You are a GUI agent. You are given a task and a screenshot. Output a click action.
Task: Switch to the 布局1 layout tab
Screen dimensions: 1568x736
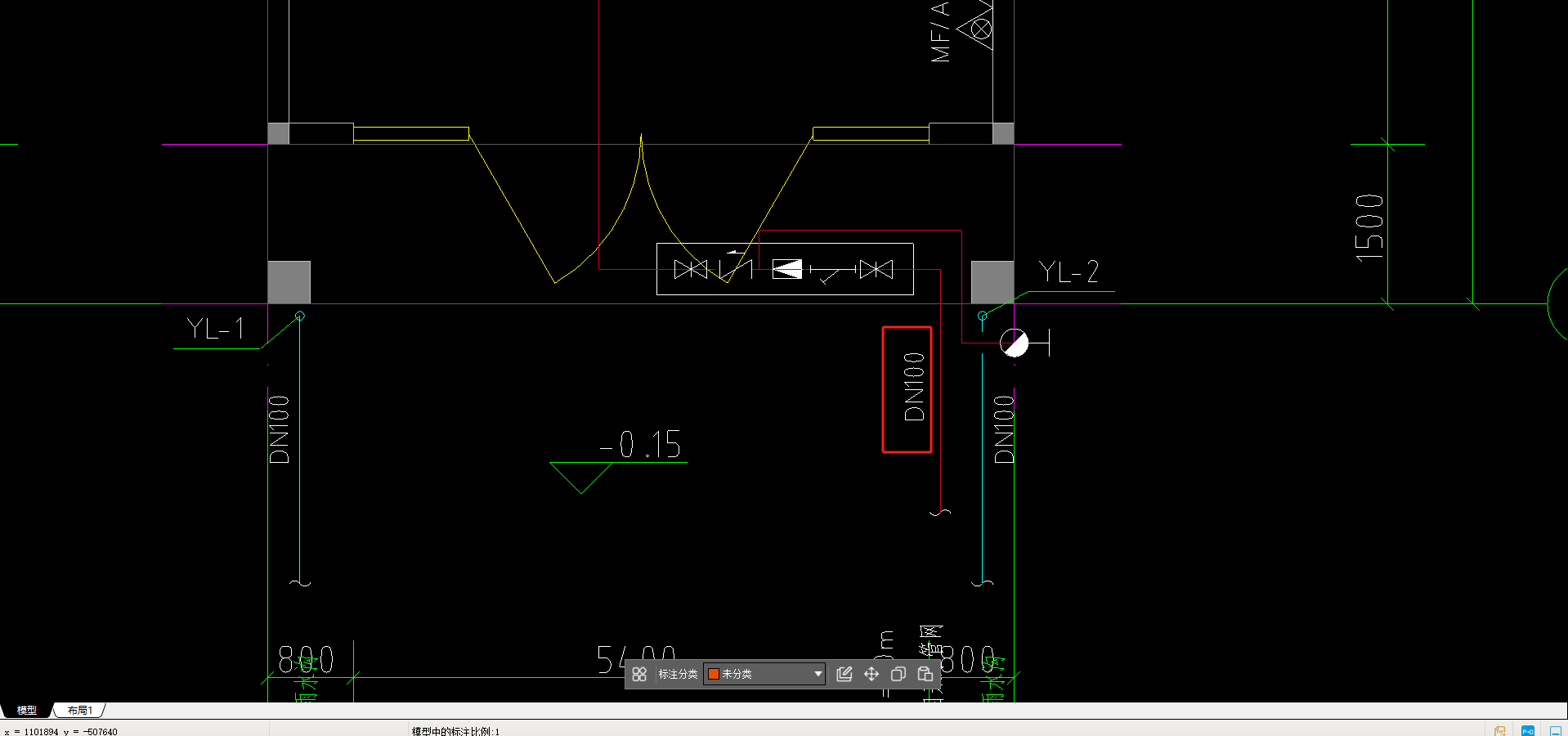80,710
